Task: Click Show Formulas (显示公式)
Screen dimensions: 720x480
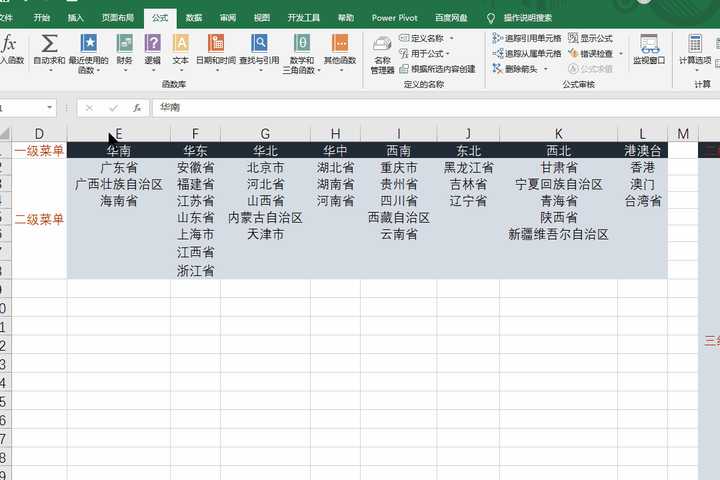Action: (x=591, y=38)
